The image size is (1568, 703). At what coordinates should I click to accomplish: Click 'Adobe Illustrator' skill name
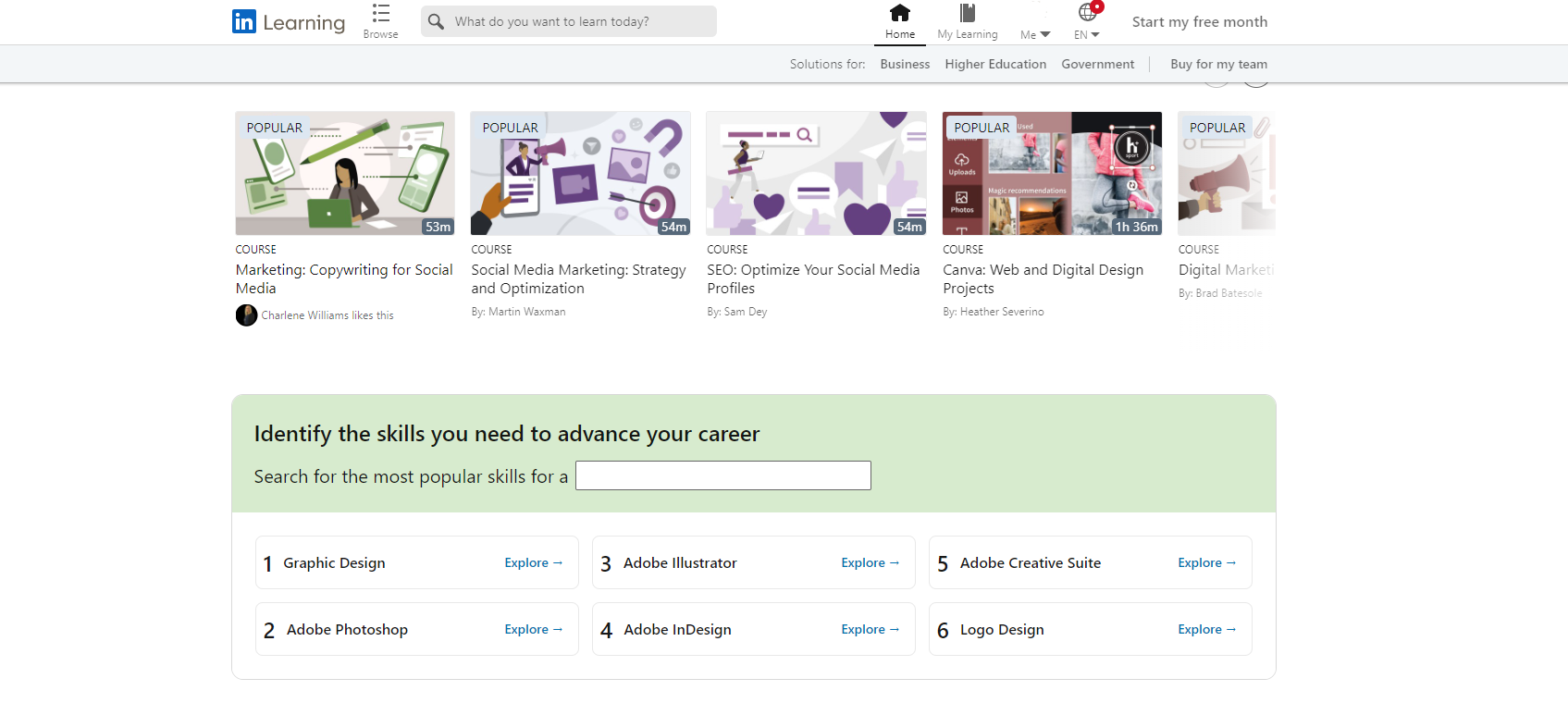click(x=680, y=562)
